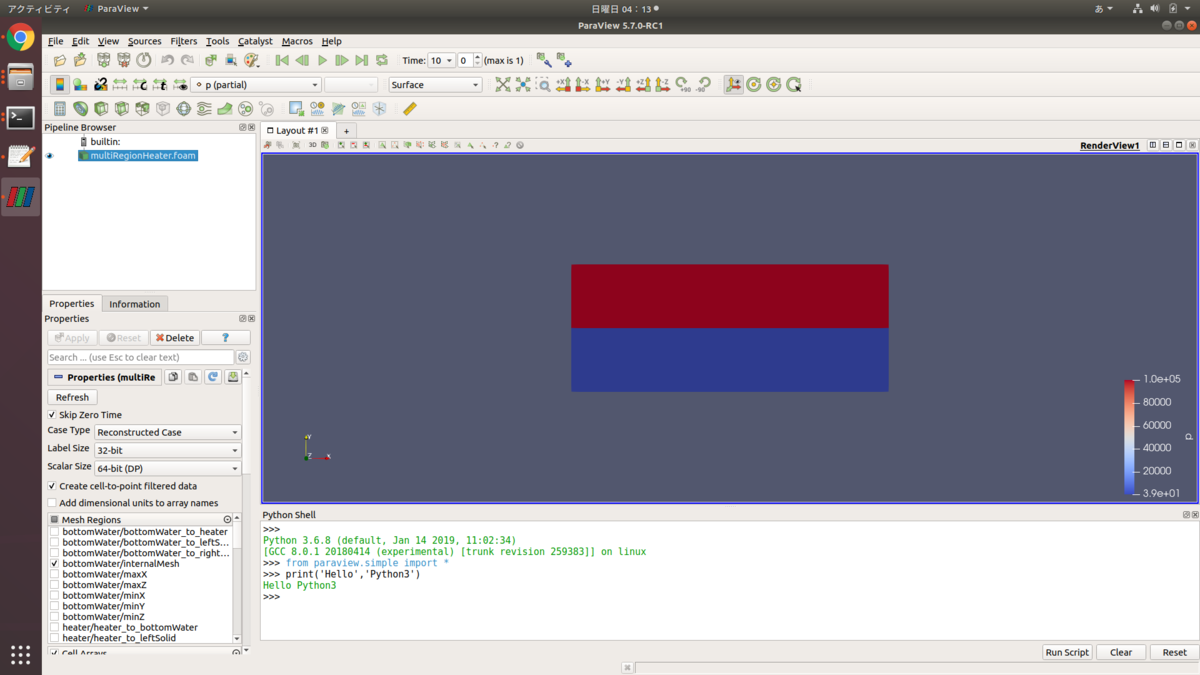Click Zoom to box icon

tap(543, 85)
